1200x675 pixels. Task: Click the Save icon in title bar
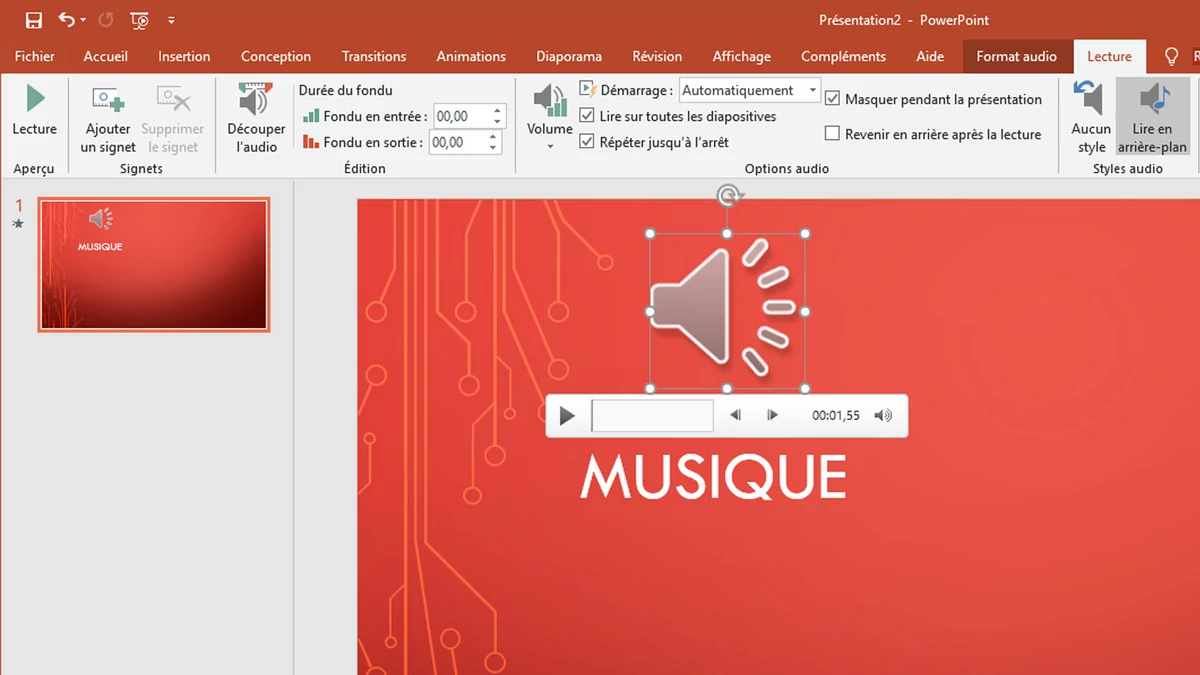(x=34, y=20)
